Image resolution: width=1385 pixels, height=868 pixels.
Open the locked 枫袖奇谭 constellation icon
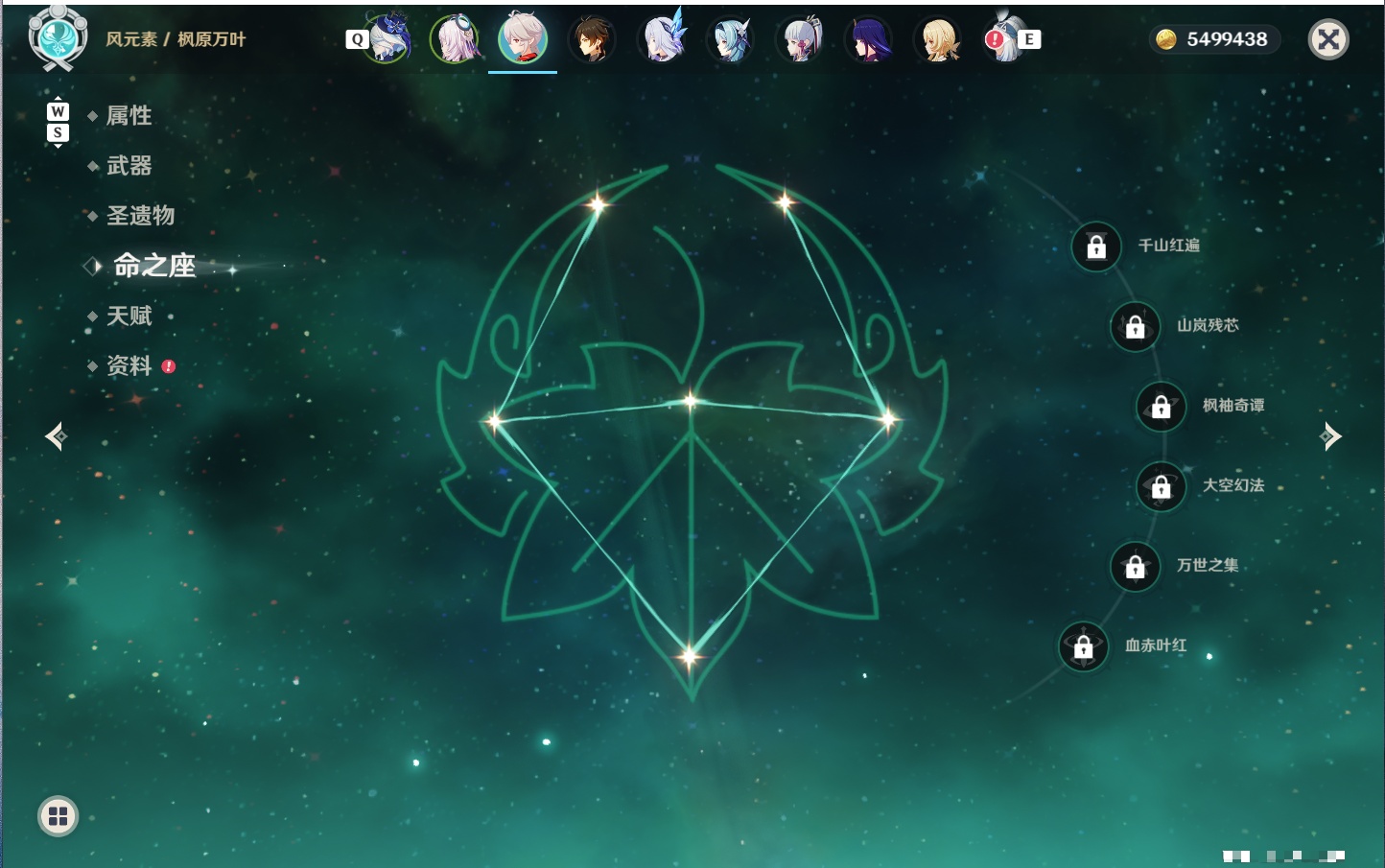(x=1162, y=407)
